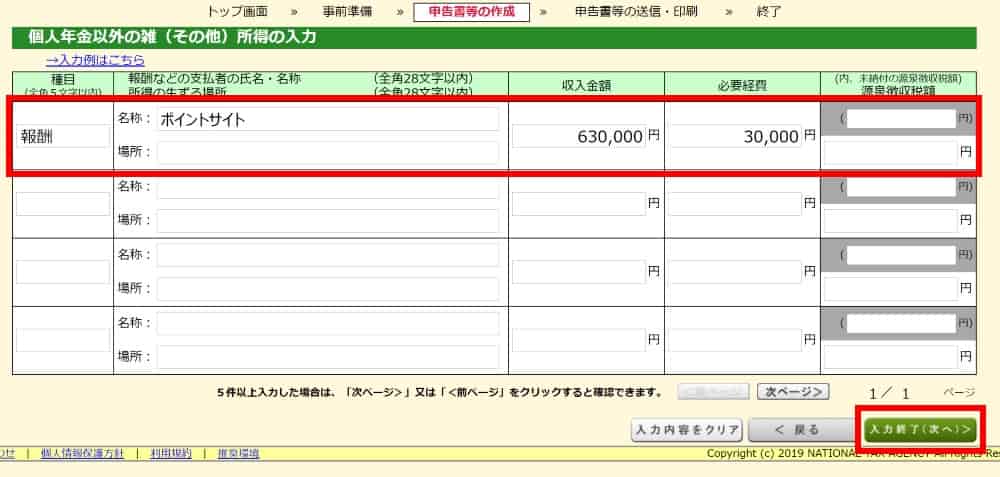Click the fourth row's 必要経費 field
The height and width of the screenshot is (477, 1000).
[x=735, y=339]
